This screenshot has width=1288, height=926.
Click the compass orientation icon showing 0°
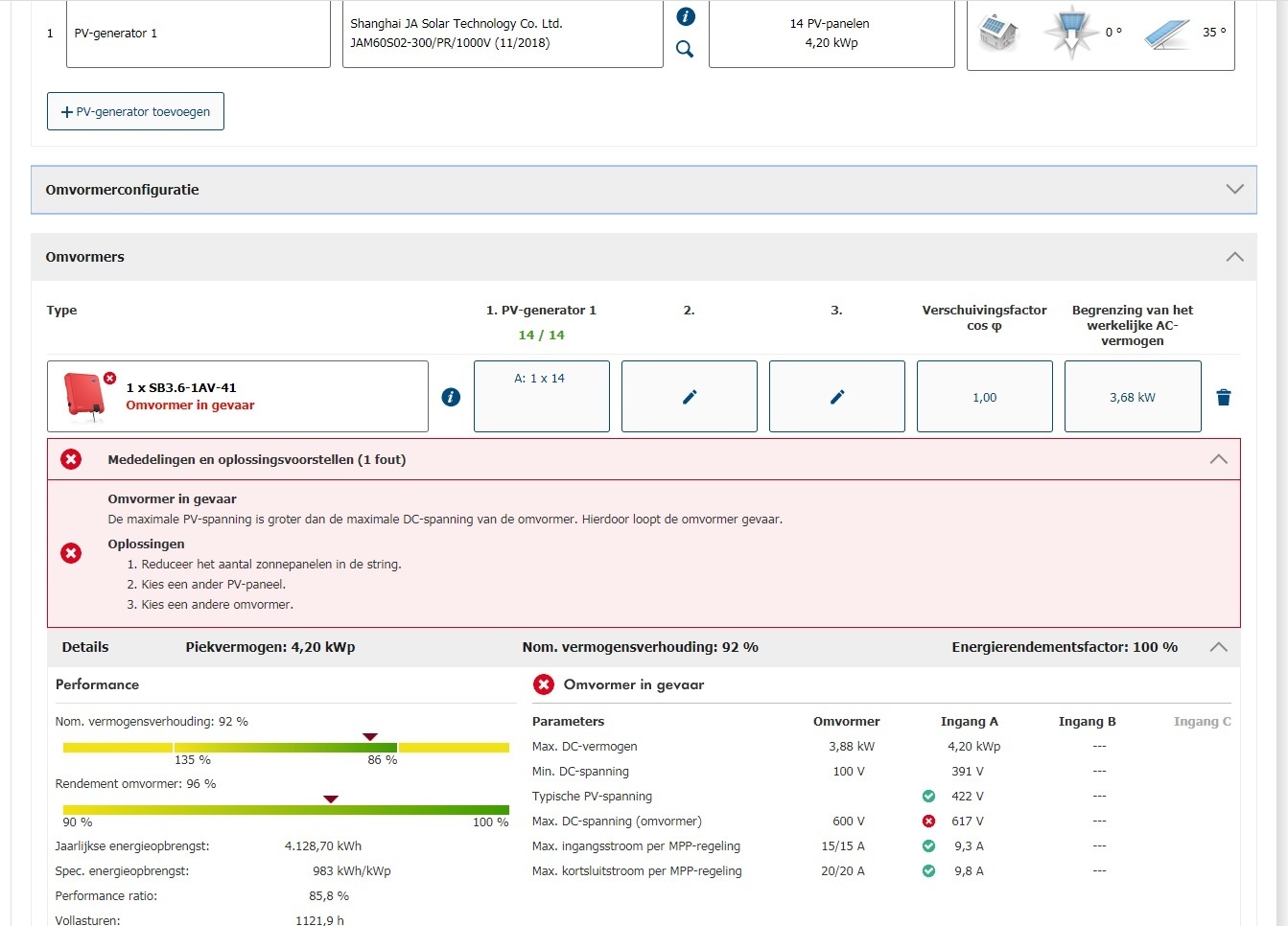[1070, 33]
